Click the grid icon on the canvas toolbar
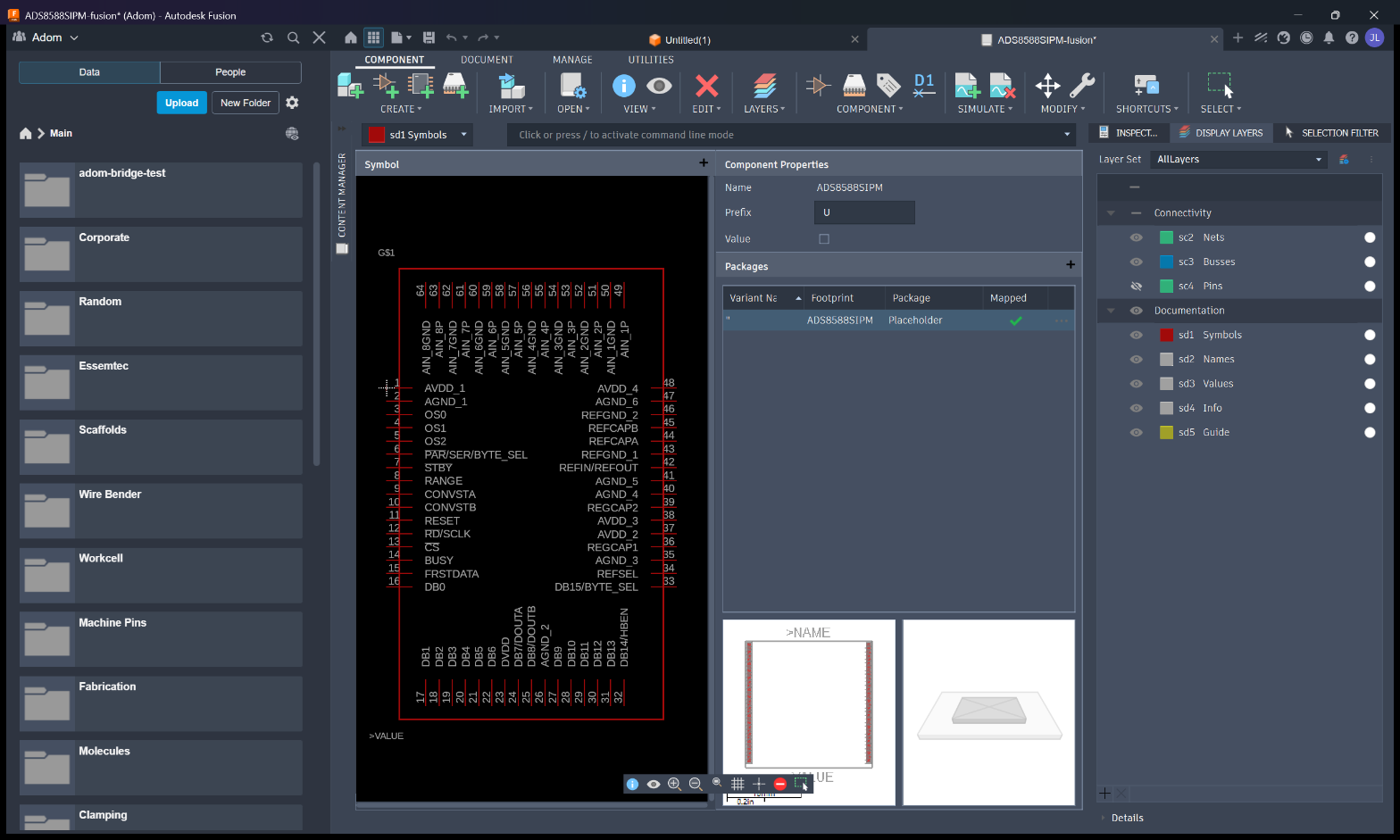The width and height of the screenshot is (1400, 840). pos(737,784)
